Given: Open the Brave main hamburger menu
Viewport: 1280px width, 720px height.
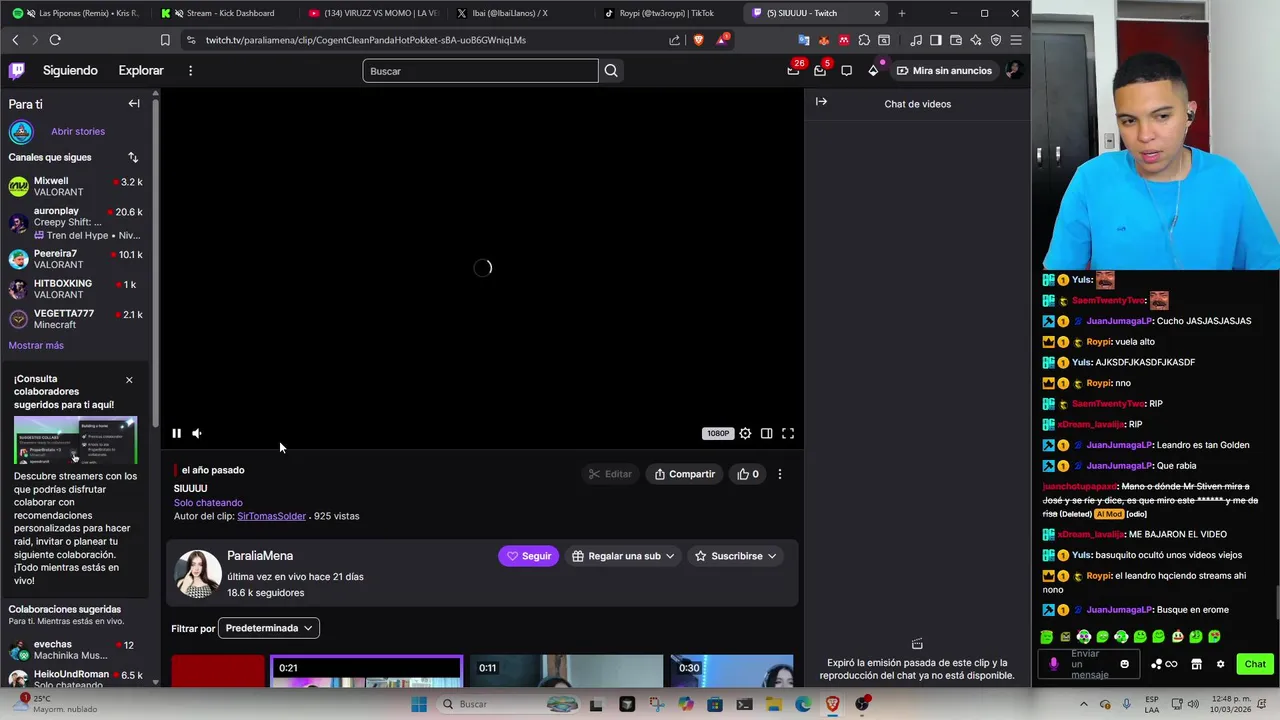Looking at the screenshot, I should pos(1016,40).
